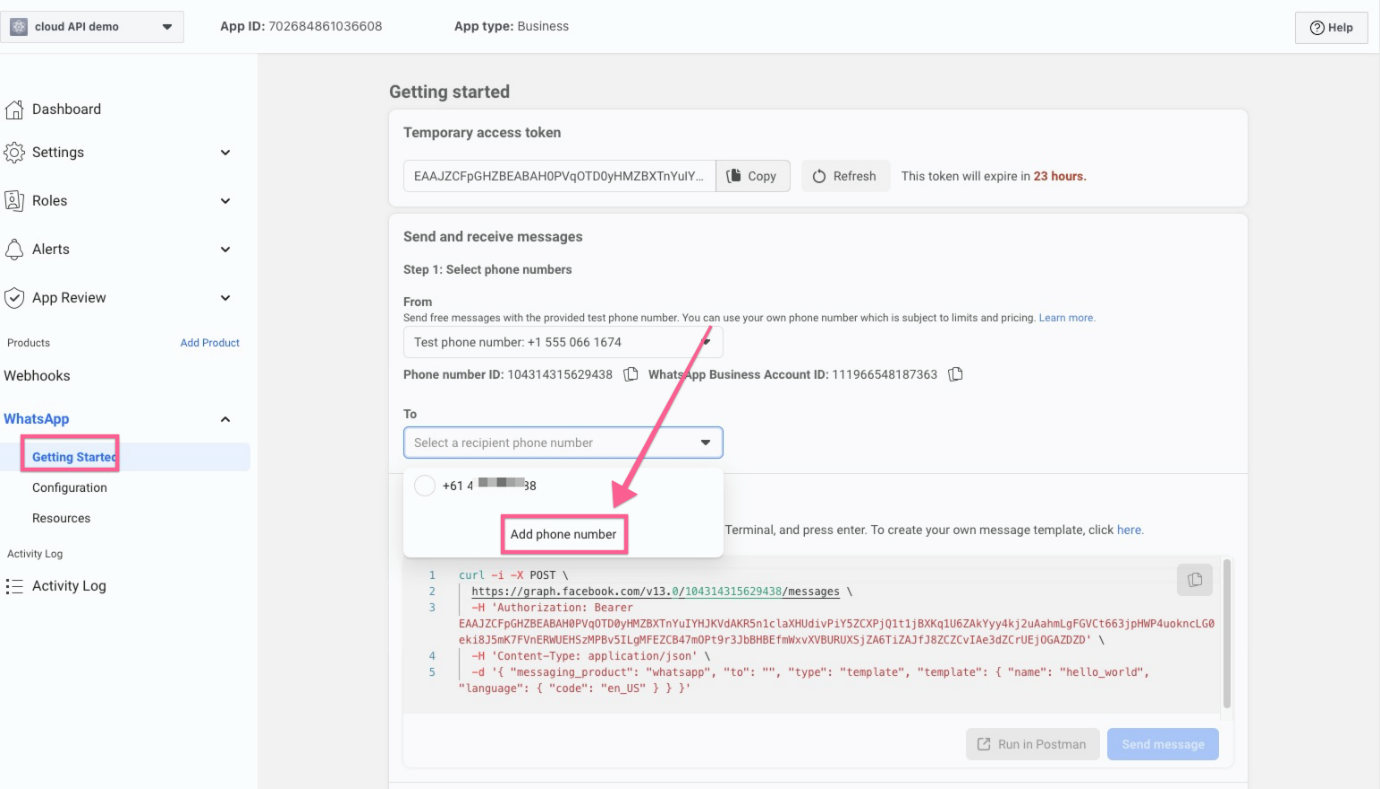Viewport: 1380px width, 789px height.
Task: Click the 'here' message template link
Action: click(1130, 530)
